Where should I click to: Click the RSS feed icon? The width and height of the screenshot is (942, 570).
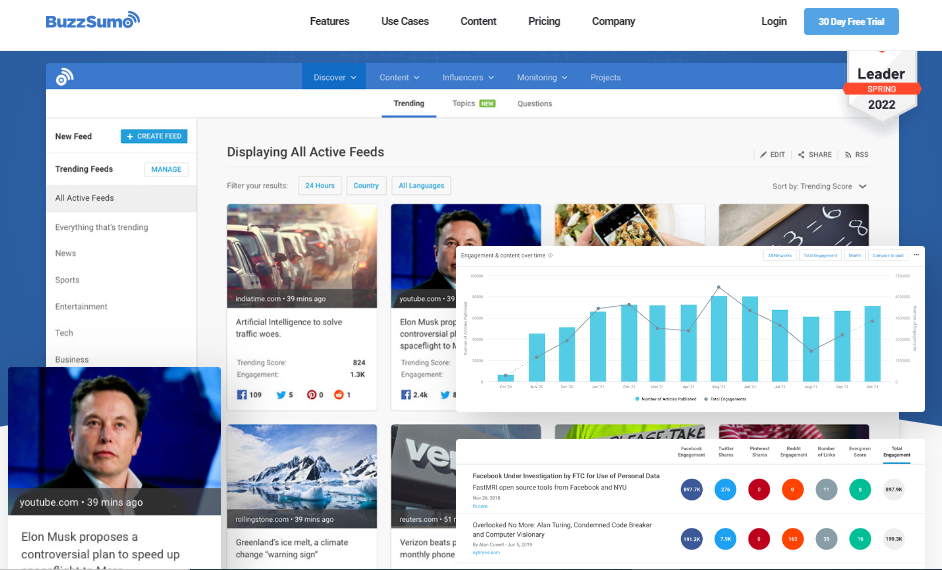[848, 154]
